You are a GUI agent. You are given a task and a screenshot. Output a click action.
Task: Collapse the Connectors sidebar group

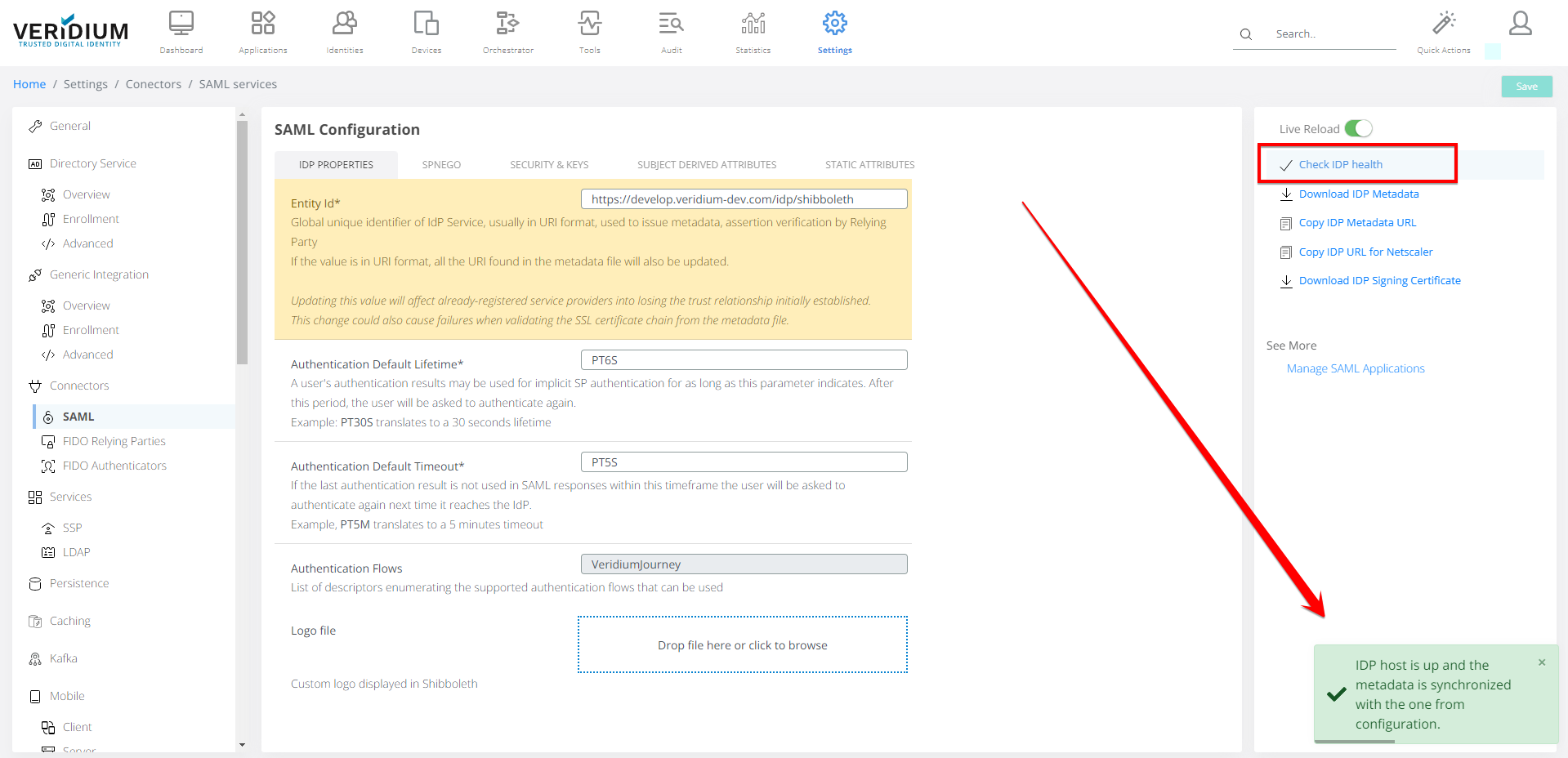78,386
